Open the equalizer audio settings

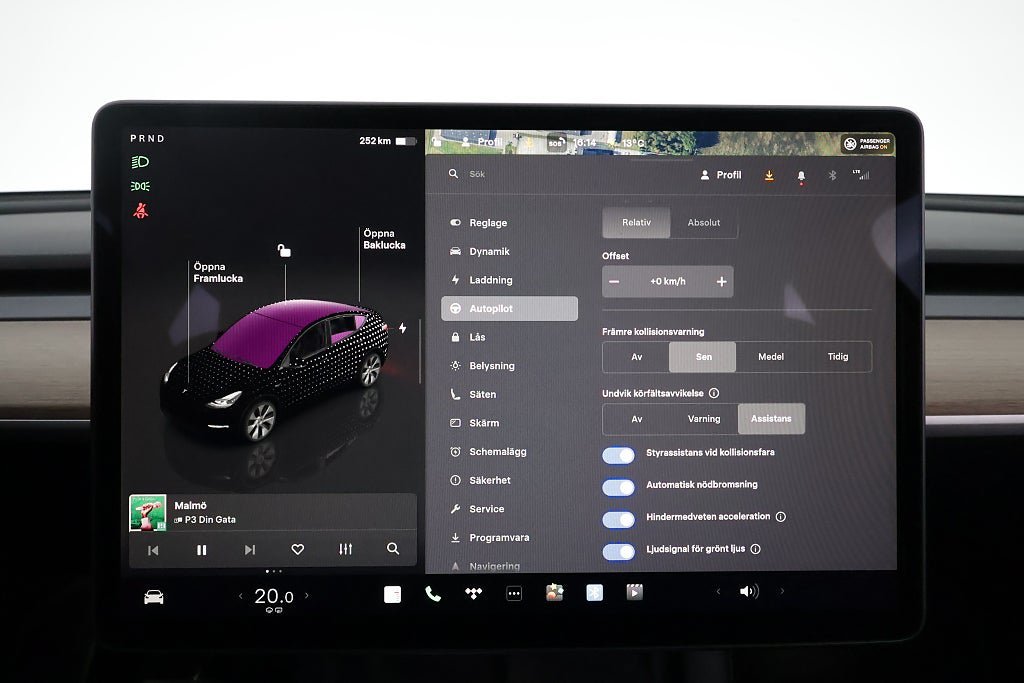(x=346, y=549)
